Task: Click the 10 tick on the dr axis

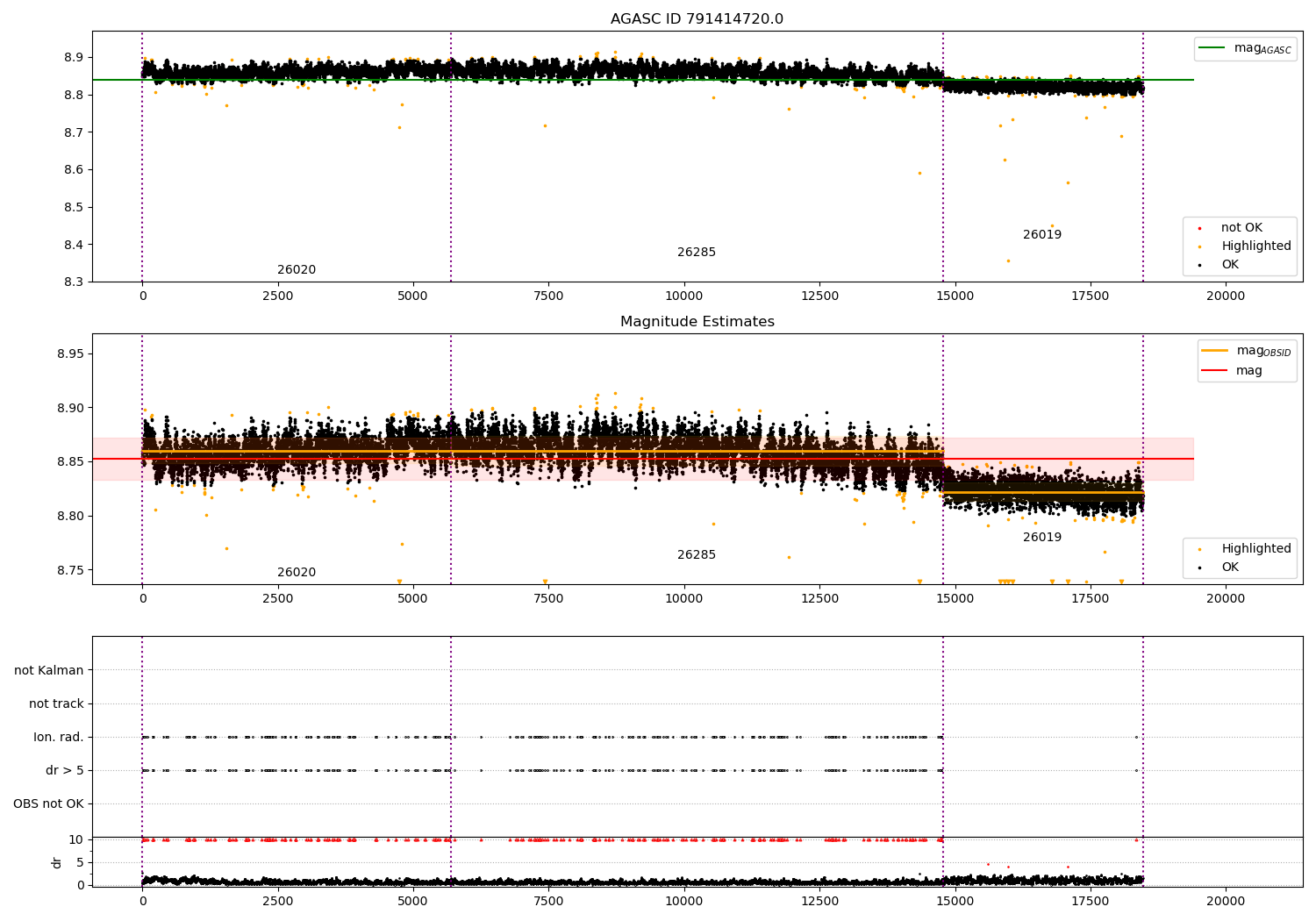Action: pos(76,839)
